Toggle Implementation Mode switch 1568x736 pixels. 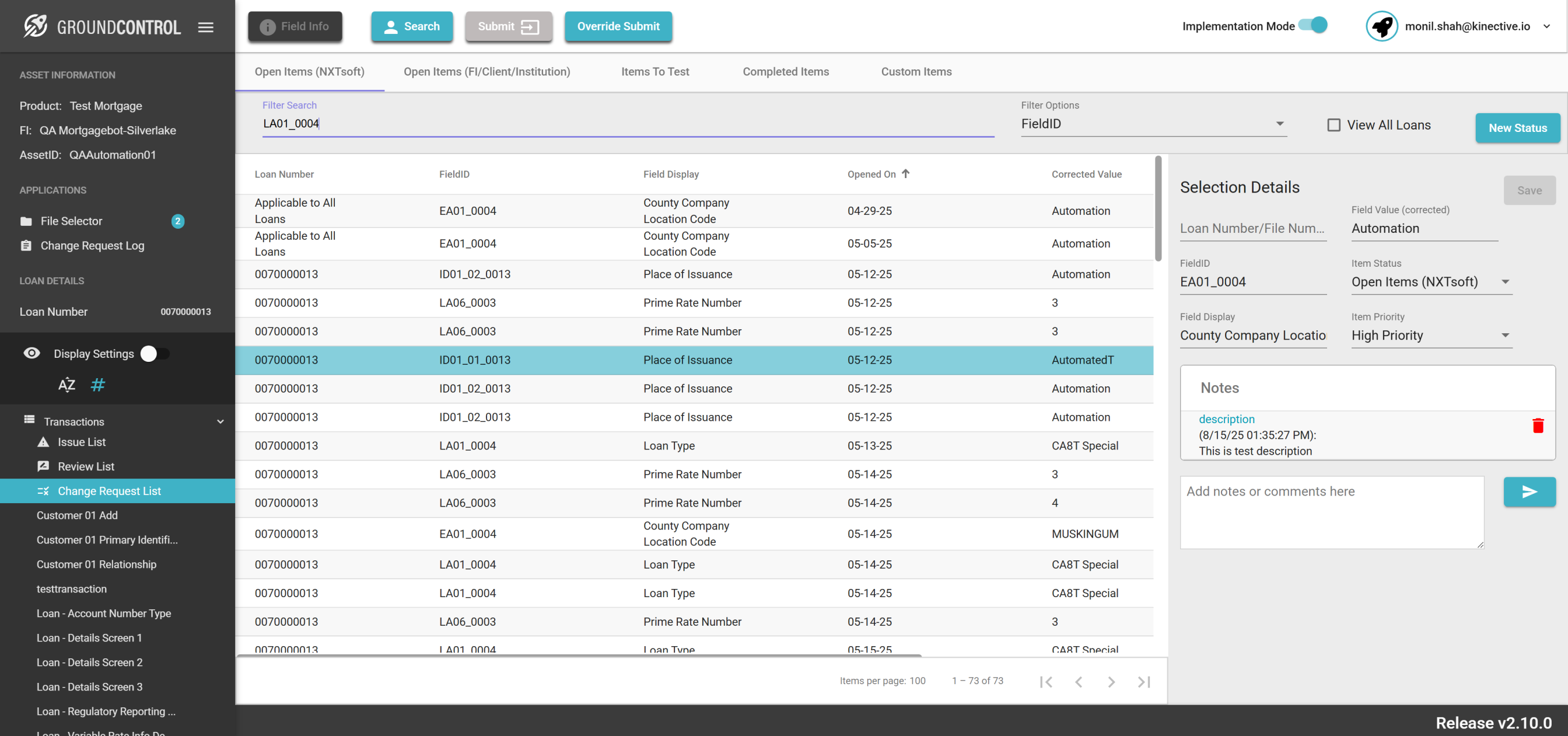point(1314,26)
